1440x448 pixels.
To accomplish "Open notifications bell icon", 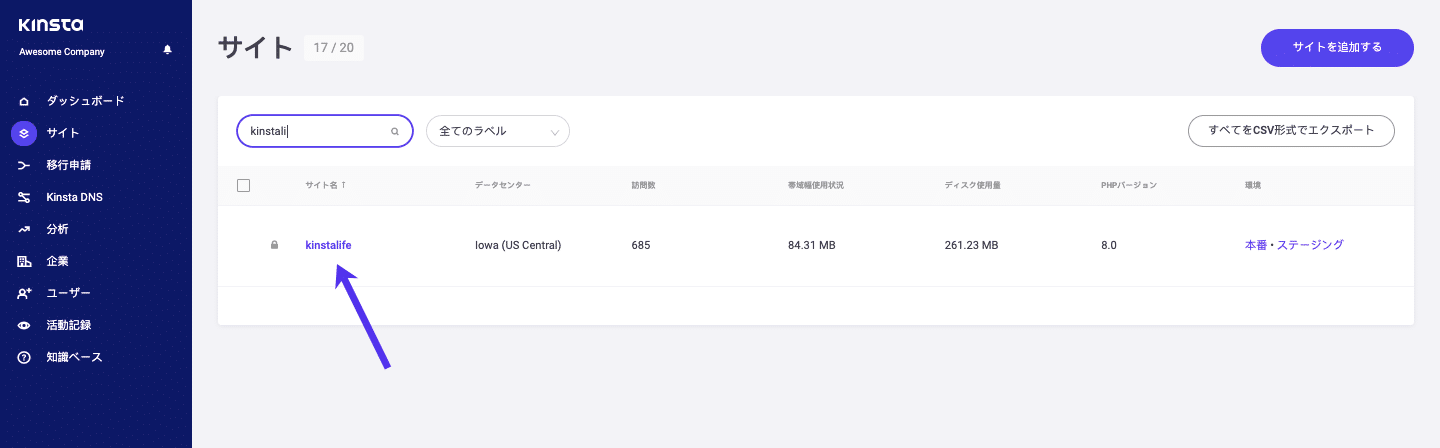I will click(167, 50).
